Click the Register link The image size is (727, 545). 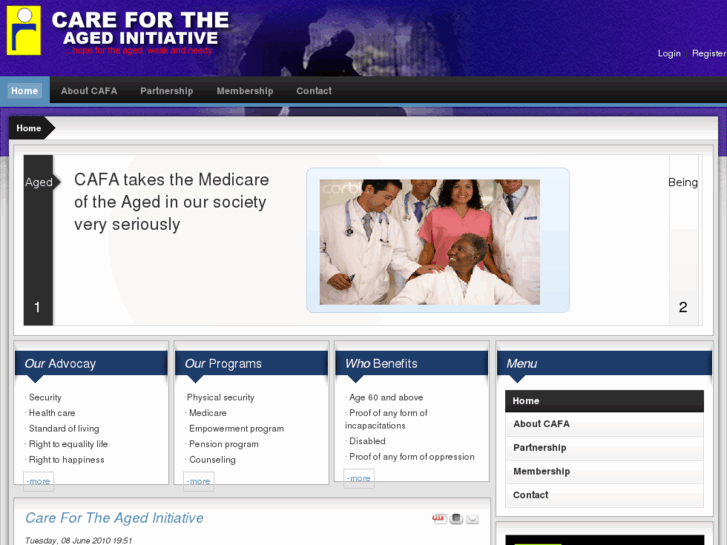tap(708, 54)
